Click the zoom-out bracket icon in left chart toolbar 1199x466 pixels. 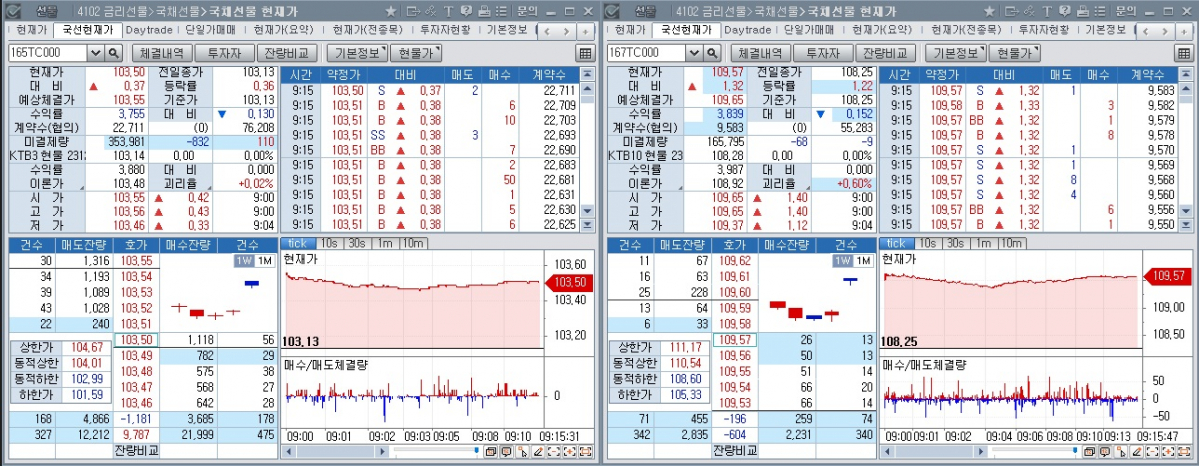coord(554,451)
